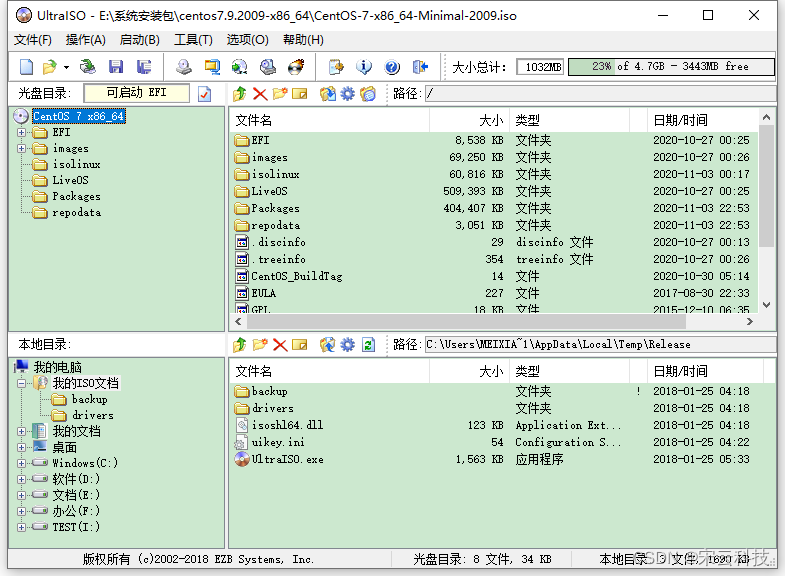The height and width of the screenshot is (576, 785).
Task: Click disc list vertical scrollbar down arrow
Action: [x=766, y=305]
